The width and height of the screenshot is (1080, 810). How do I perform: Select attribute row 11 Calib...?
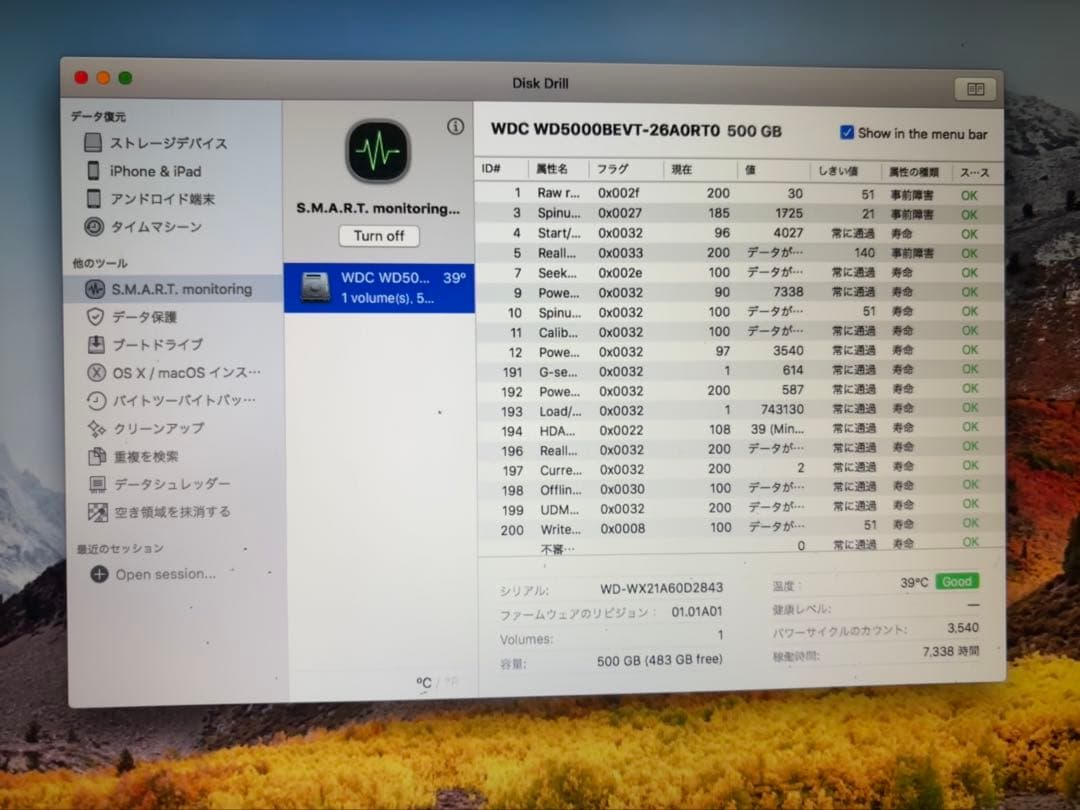pos(738,331)
